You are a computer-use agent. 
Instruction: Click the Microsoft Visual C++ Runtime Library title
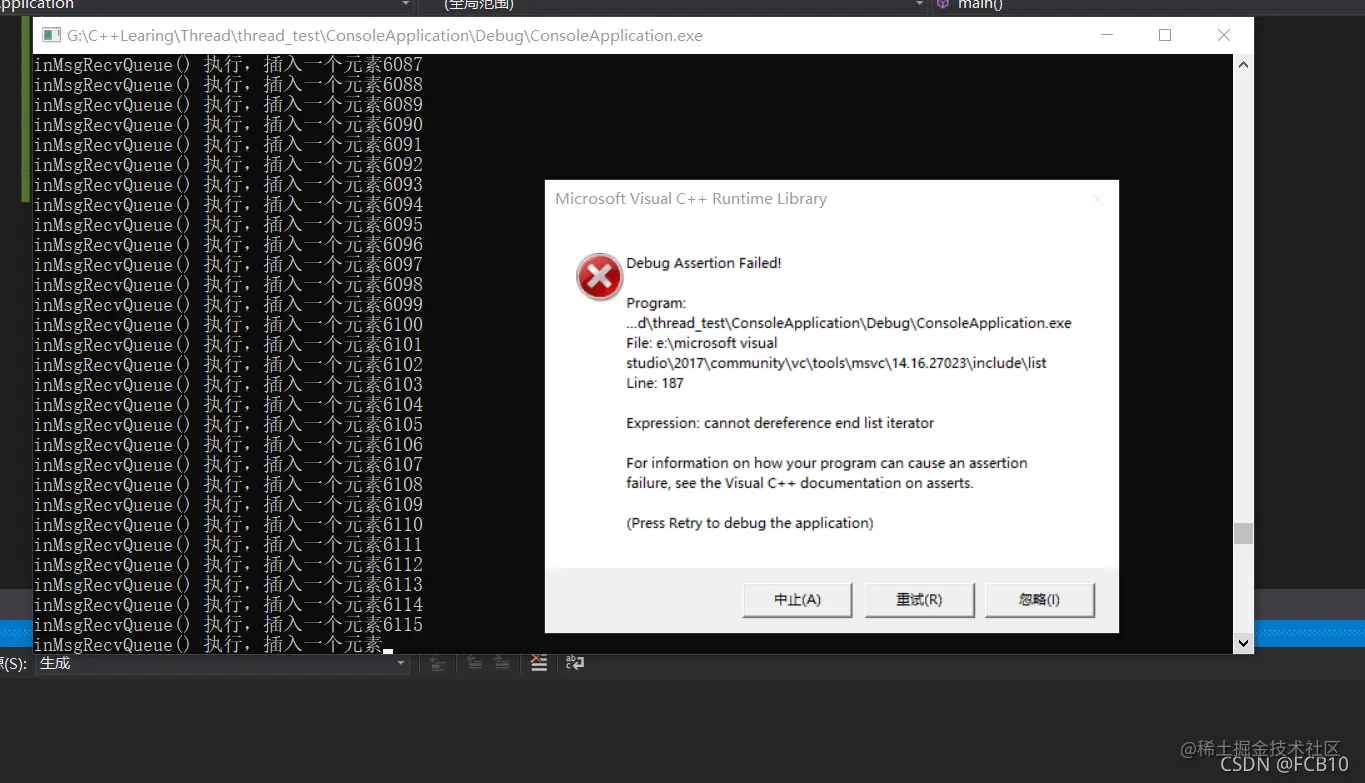click(x=691, y=199)
